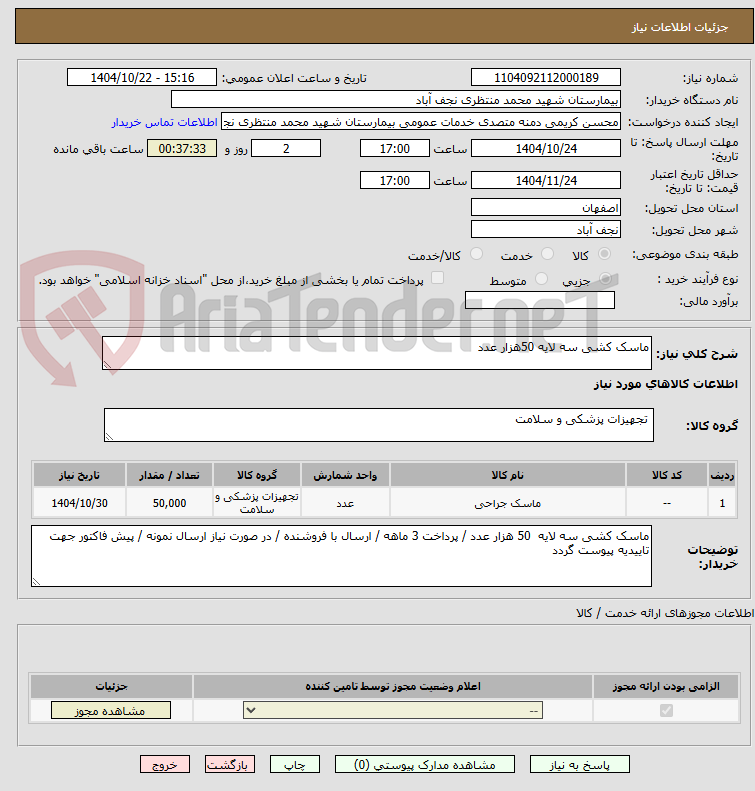This screenshot has height=791, width=755.
Task: Click the buyer notes text area
Action: point(341,556)
